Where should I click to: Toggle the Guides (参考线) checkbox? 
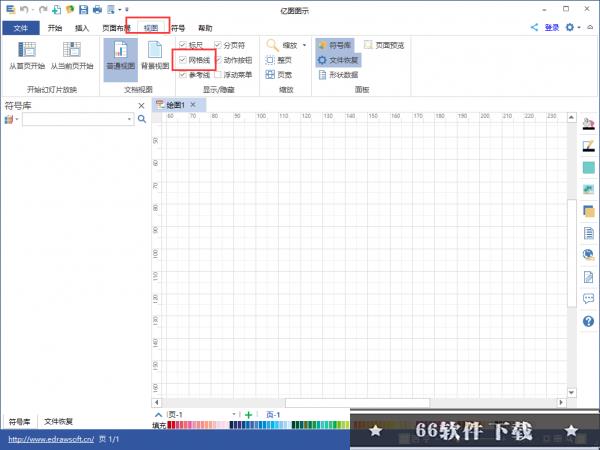[183, 75]
